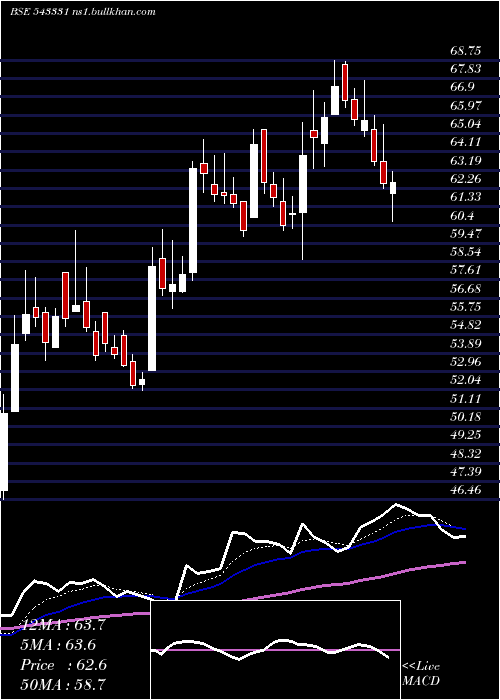Viewport: 500px width, 700px height.
Task: Click the 56.68 price axis label
Action: [x=466, y=288]
